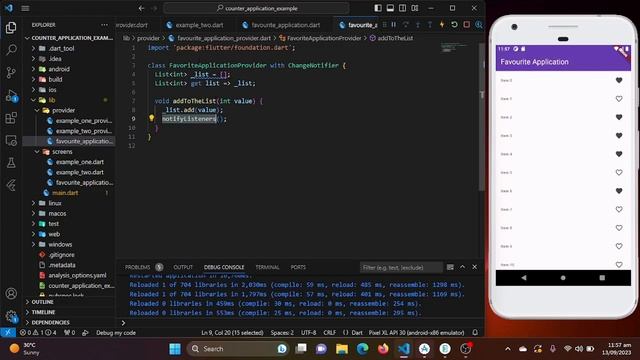
Task: Open the Windows Start menu
Action: click(175, 349)
